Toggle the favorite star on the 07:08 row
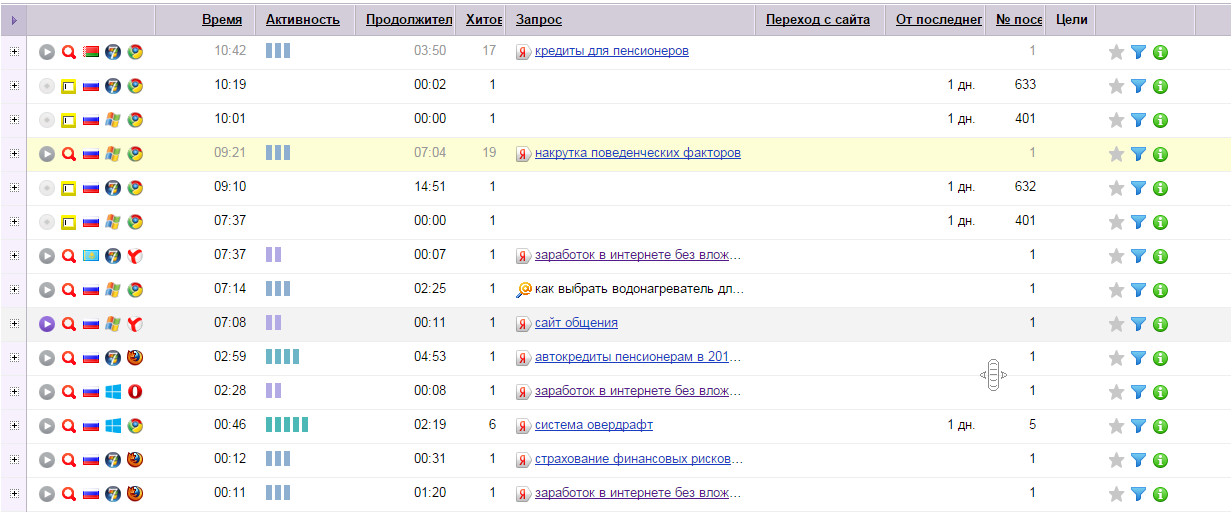 pos(1117,324)
